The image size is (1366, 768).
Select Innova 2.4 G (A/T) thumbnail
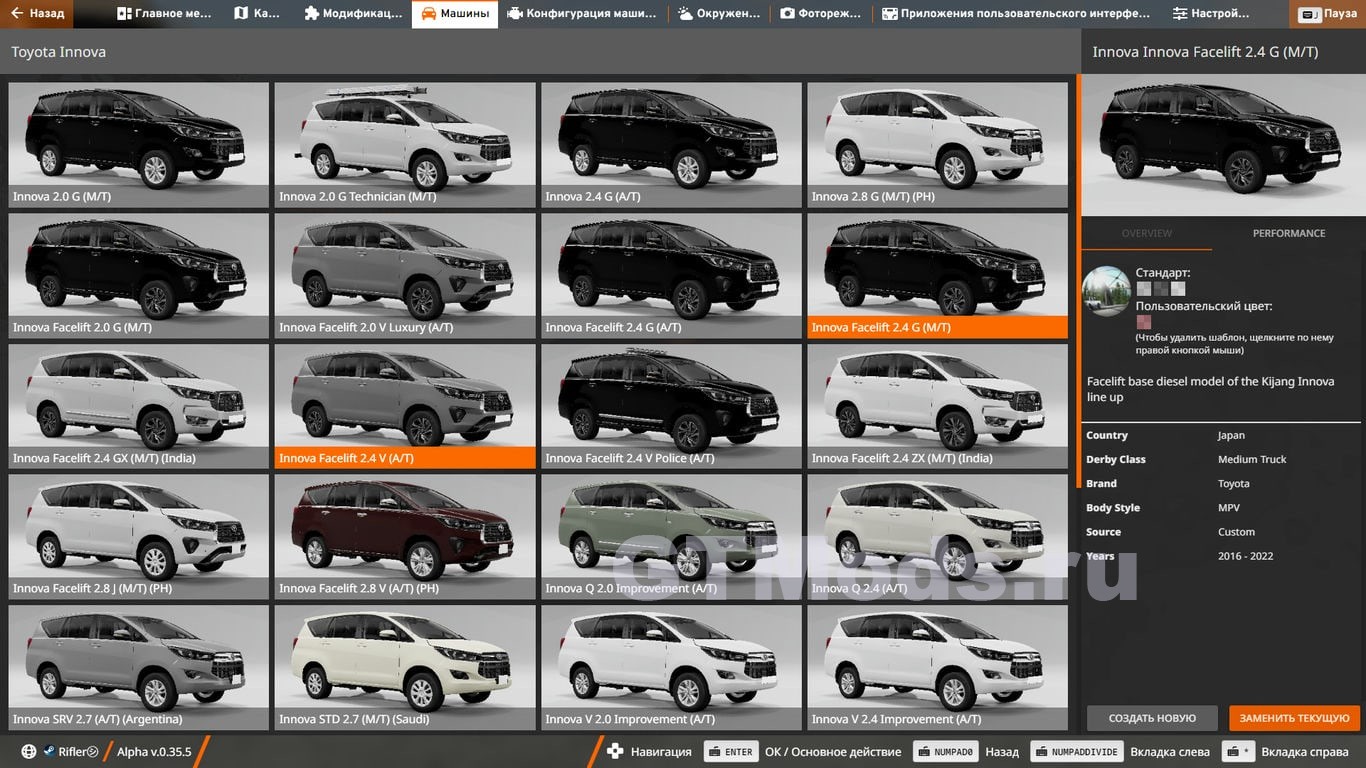(x=671, y=145)
